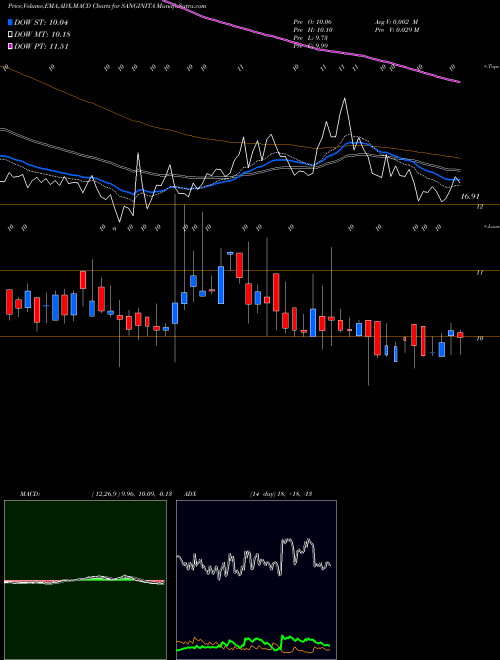500x660 pixels.
Task: Click the ADX (14 day) values text
Action: point(280,494)
